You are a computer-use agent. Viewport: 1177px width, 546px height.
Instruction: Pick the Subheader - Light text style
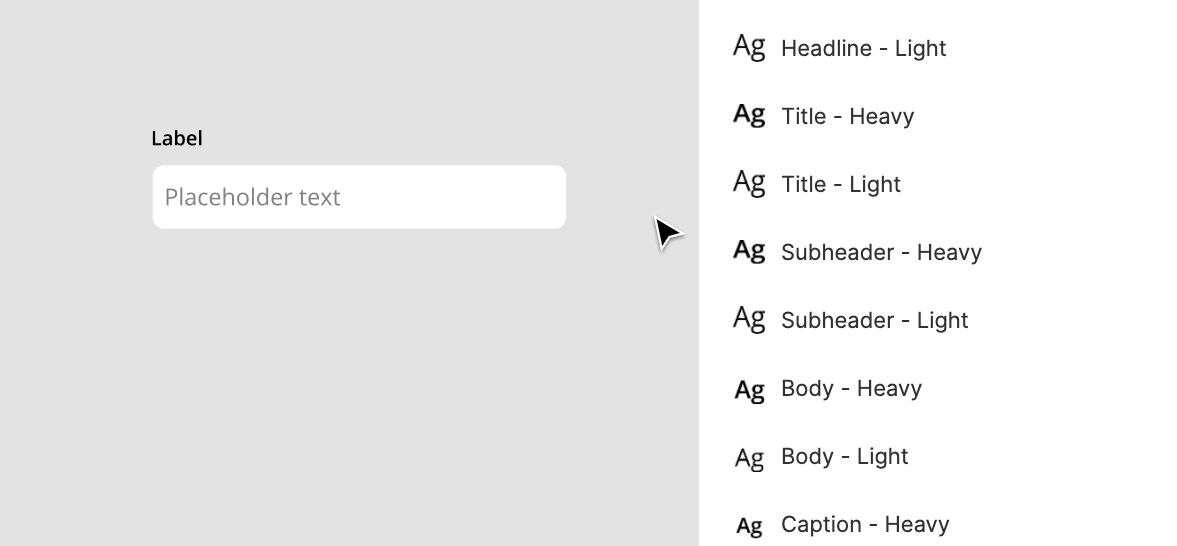point(874,321)
